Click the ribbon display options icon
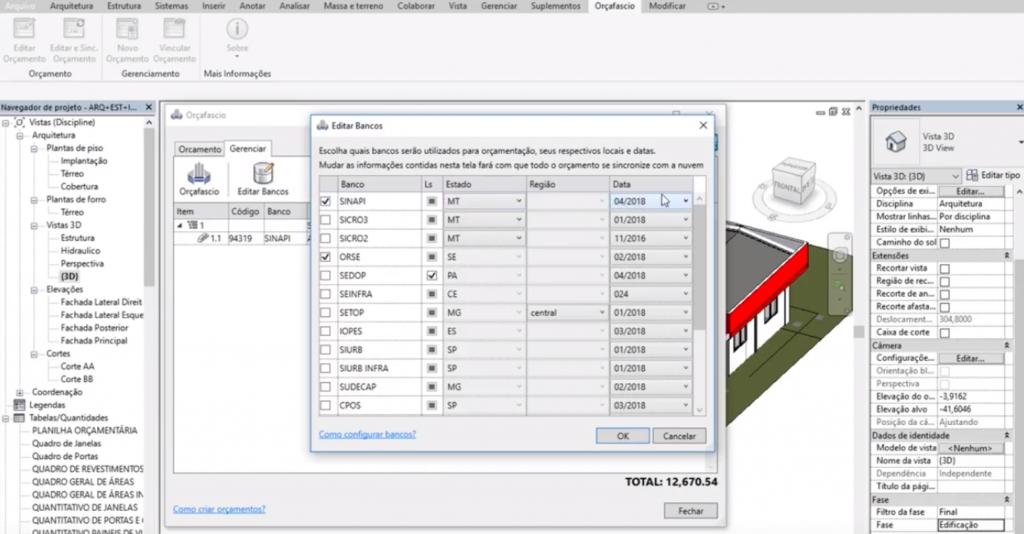 point(713,6)
